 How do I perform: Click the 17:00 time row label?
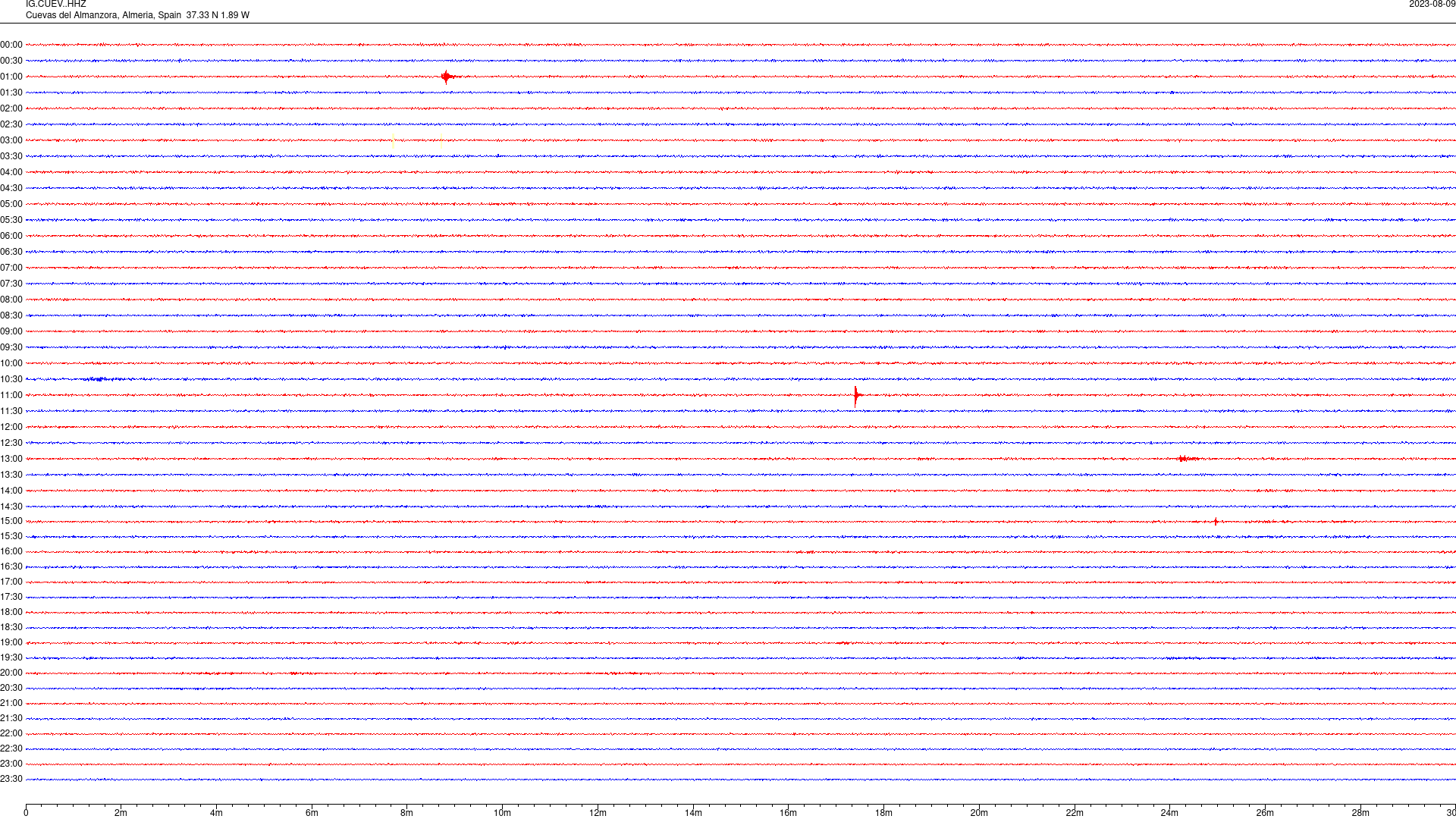[11, 582]
